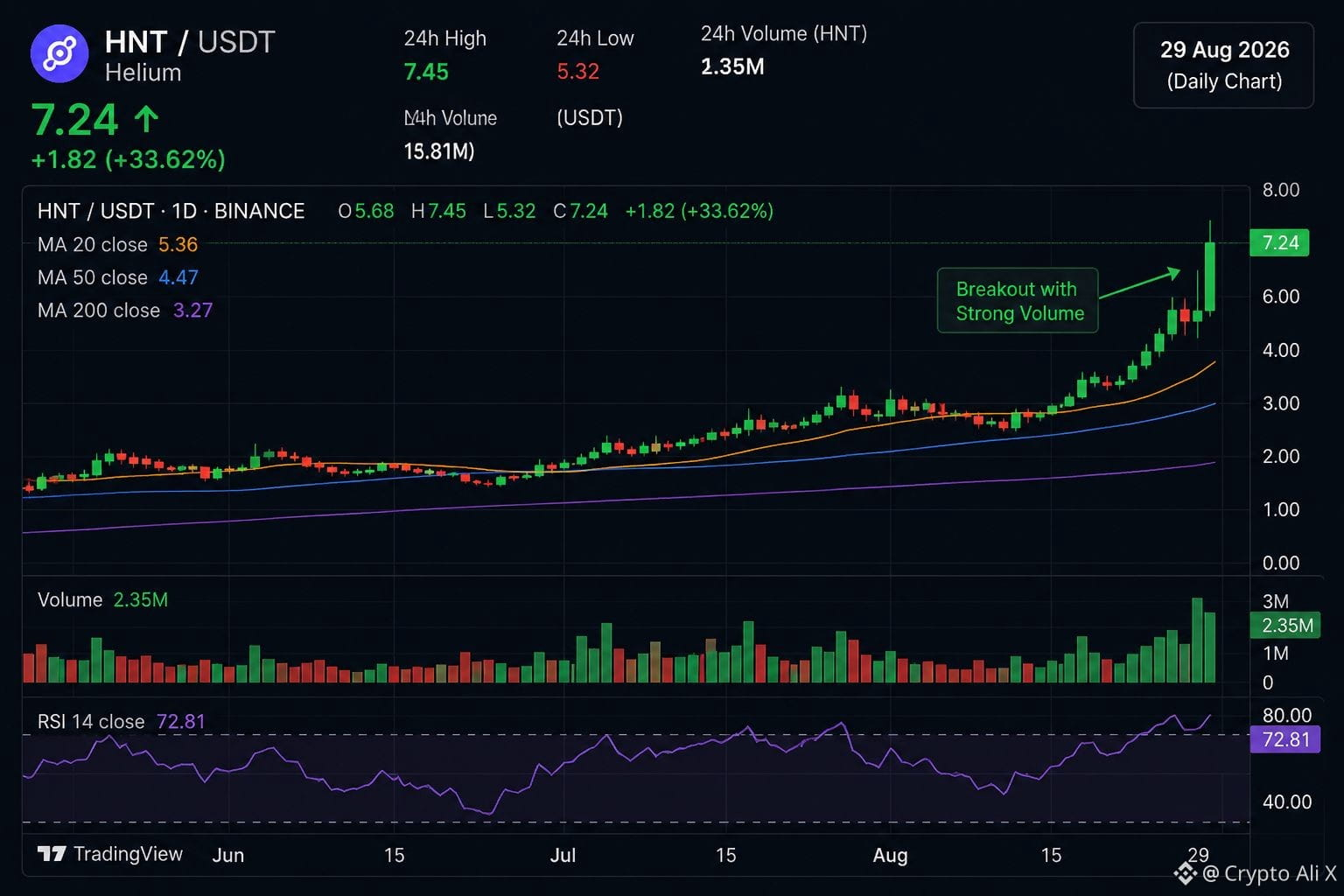1344x896 pixels.
Task: Click the tallest volume bar near Aug 29
Action: click(1197, 640)
